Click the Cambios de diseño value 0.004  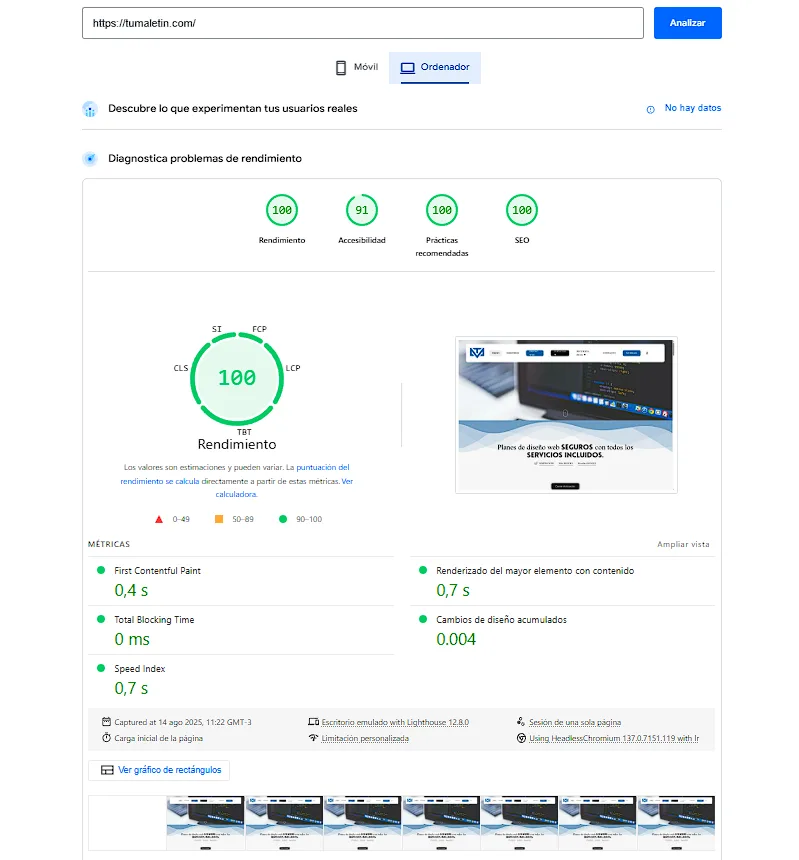pyautogui.click(x=456, y=640)
